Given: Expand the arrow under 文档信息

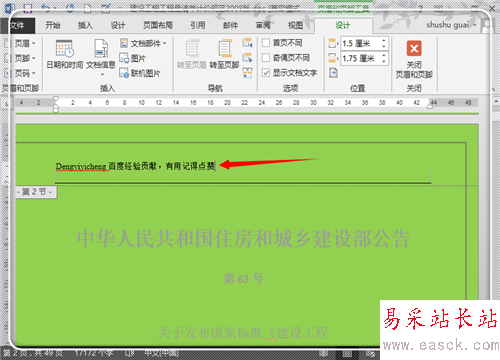Looking at the screenshot, I should [x=102, y=74].
